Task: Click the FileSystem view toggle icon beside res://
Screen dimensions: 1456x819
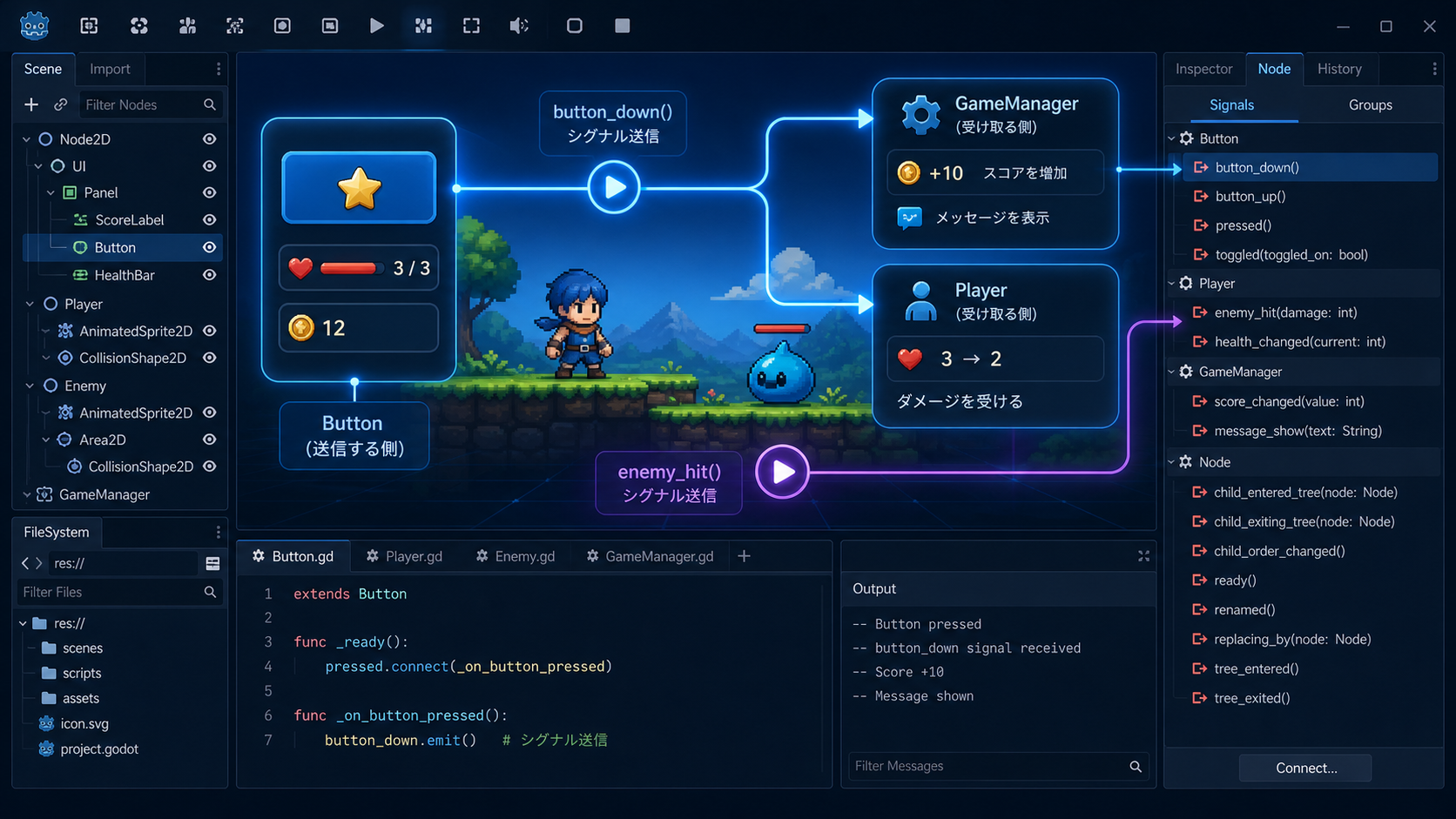Action: 212,563
